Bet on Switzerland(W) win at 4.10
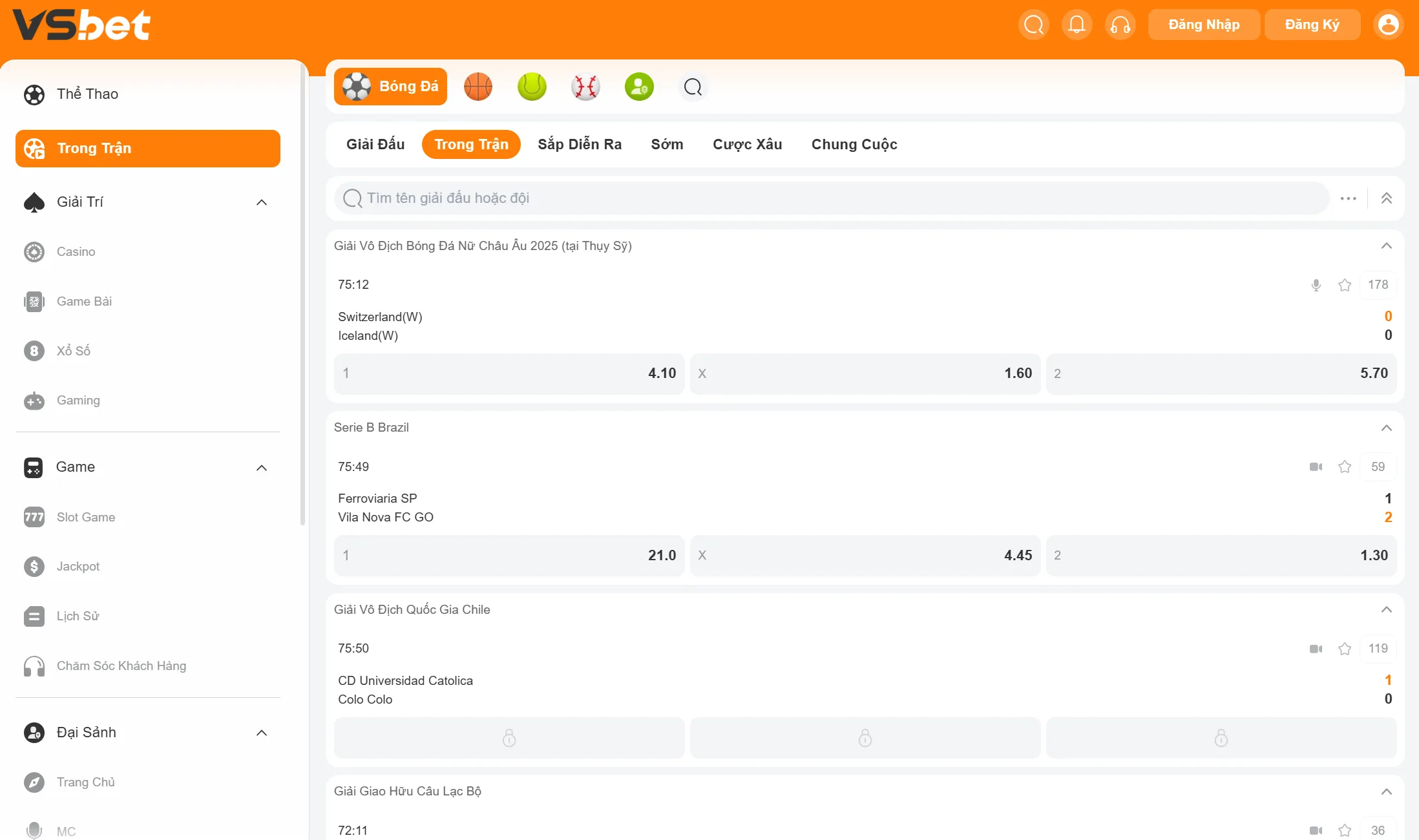The height and width of the screenshot is (840, 1419). click(x=509, y=373)
